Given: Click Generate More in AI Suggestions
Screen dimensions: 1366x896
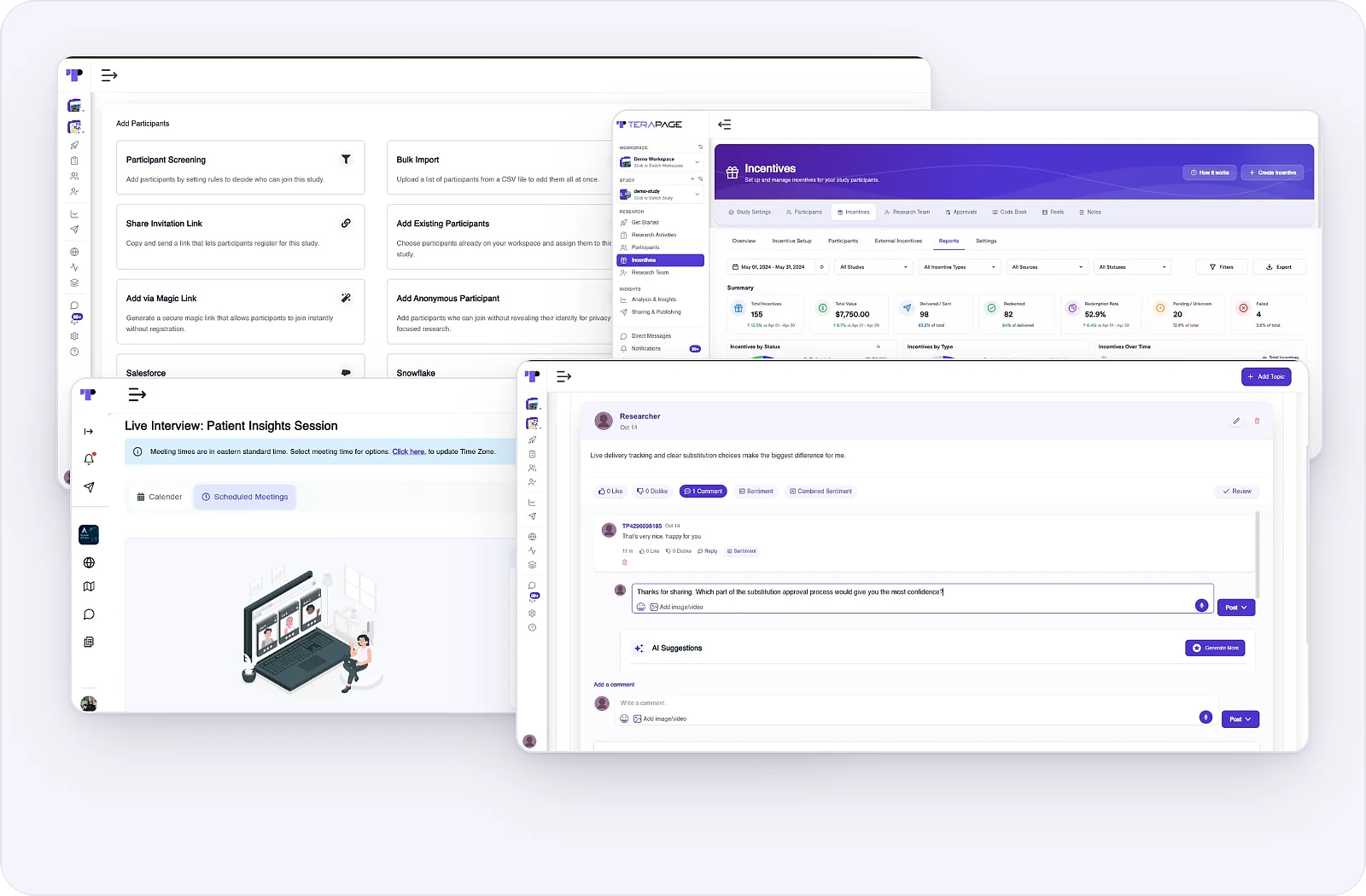Looking at the screenshot, I should coord(1215,649).
